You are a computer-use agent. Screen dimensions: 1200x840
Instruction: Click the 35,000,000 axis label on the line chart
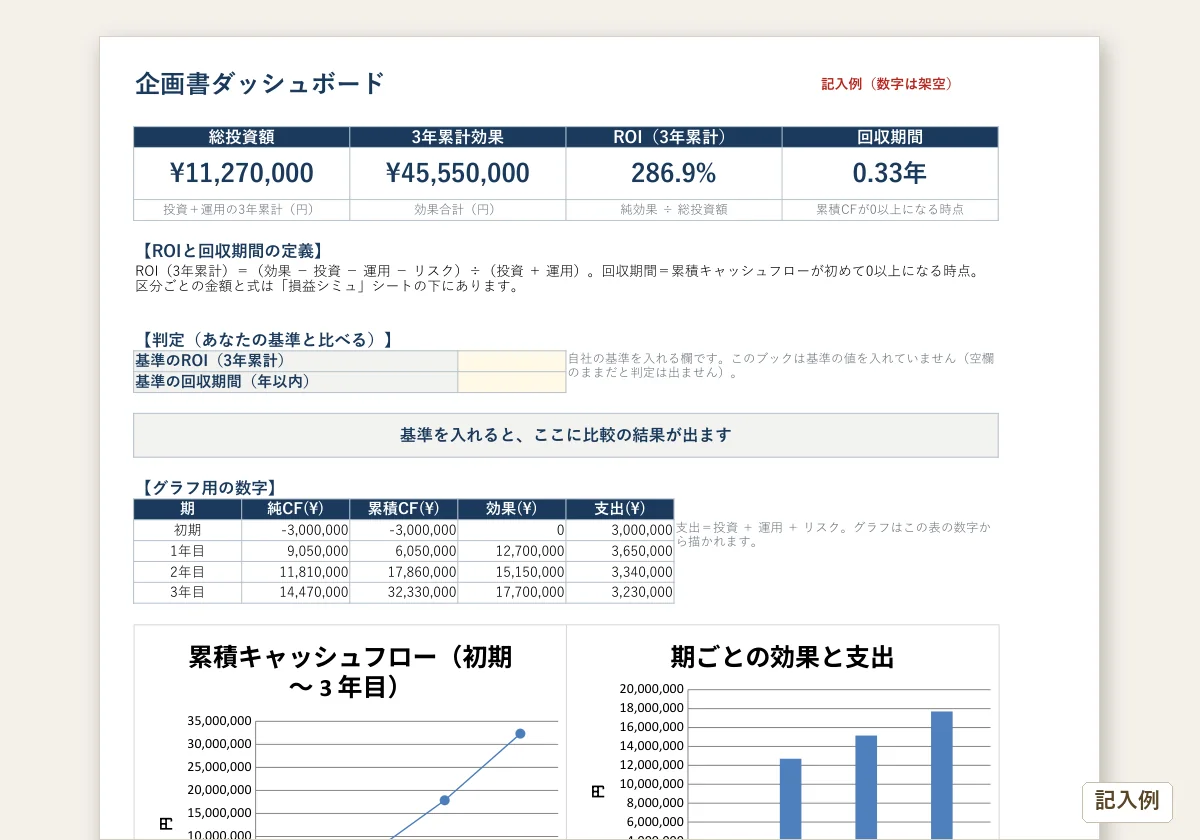tap(218, 721)
